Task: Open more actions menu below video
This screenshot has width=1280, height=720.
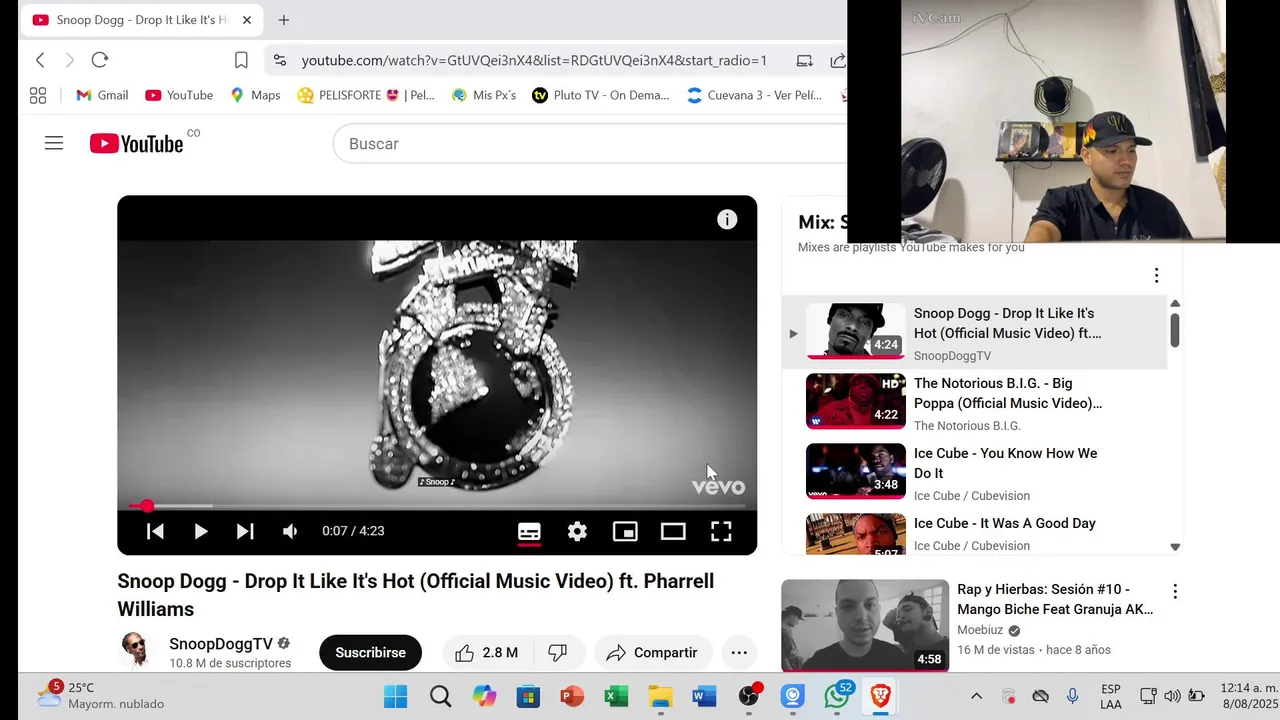Action: (739, 652)
